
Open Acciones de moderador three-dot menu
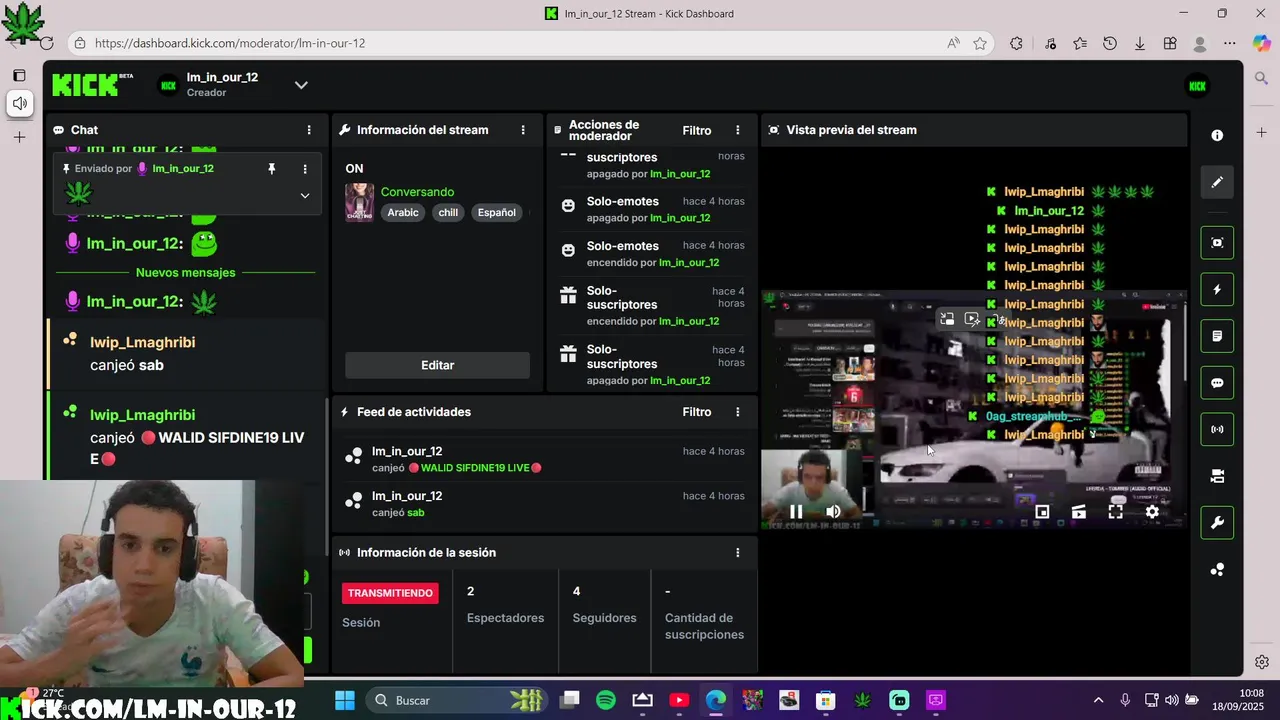tap(738, 130)
